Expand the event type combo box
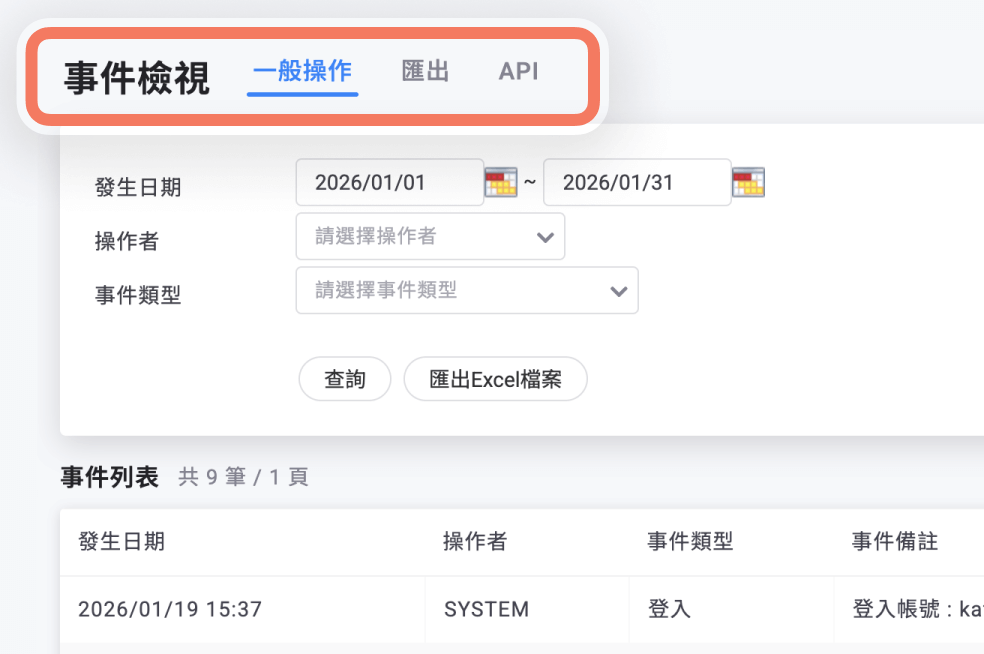 pos(466,290)
